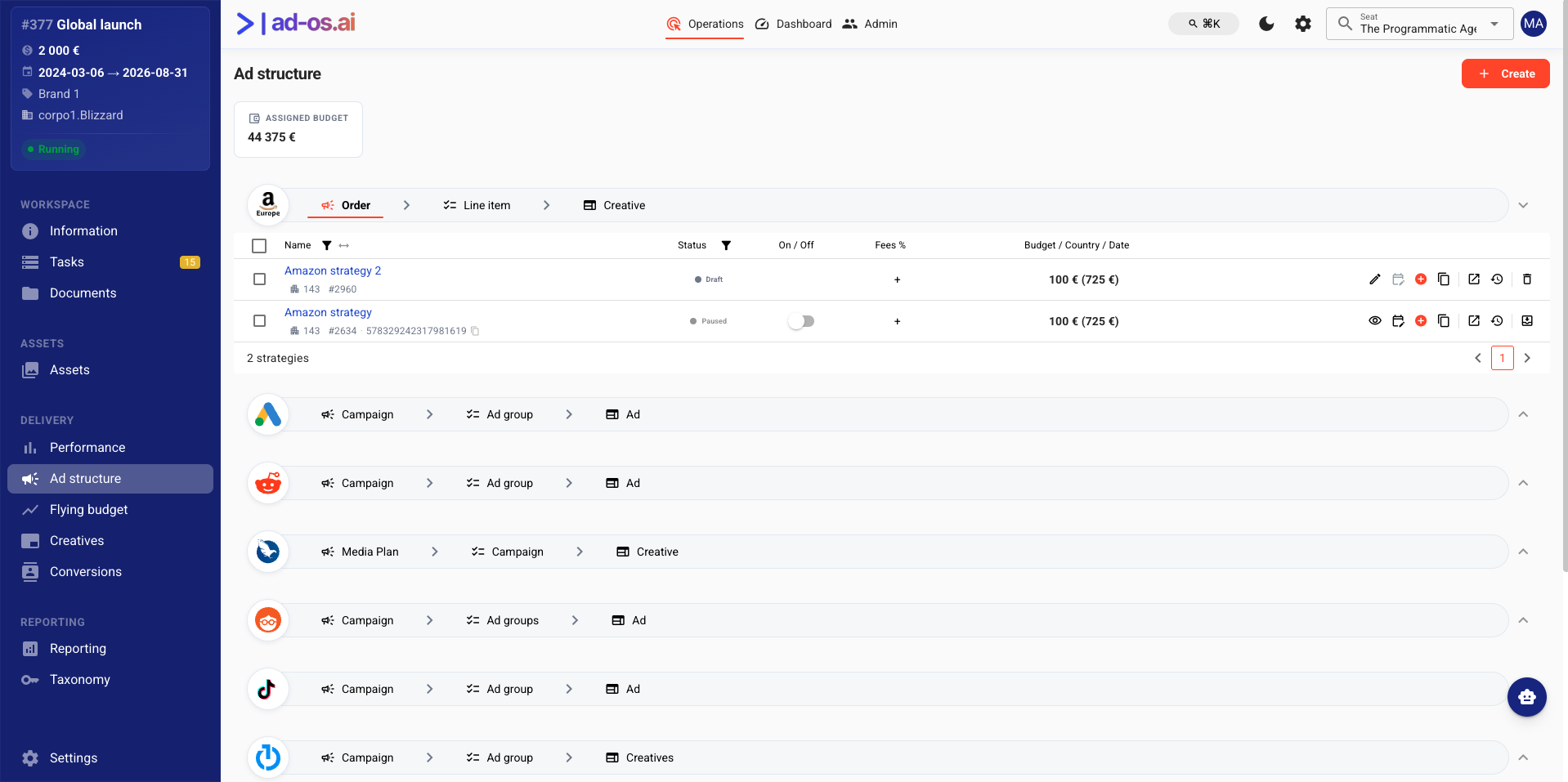The width and height of the screenshot is (1568, 782).
Task: View history of the paused Amazon strategy
Action: point(1497,321)
